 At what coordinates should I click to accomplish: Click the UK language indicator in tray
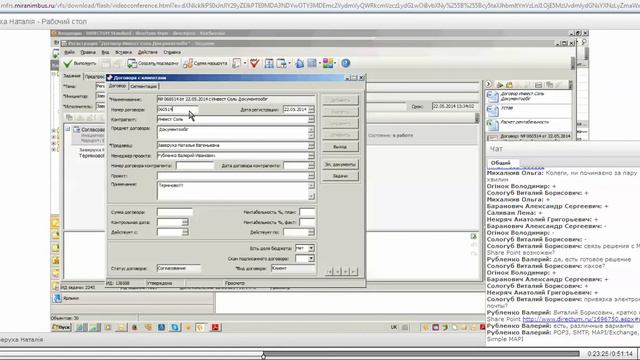point(394,327)
